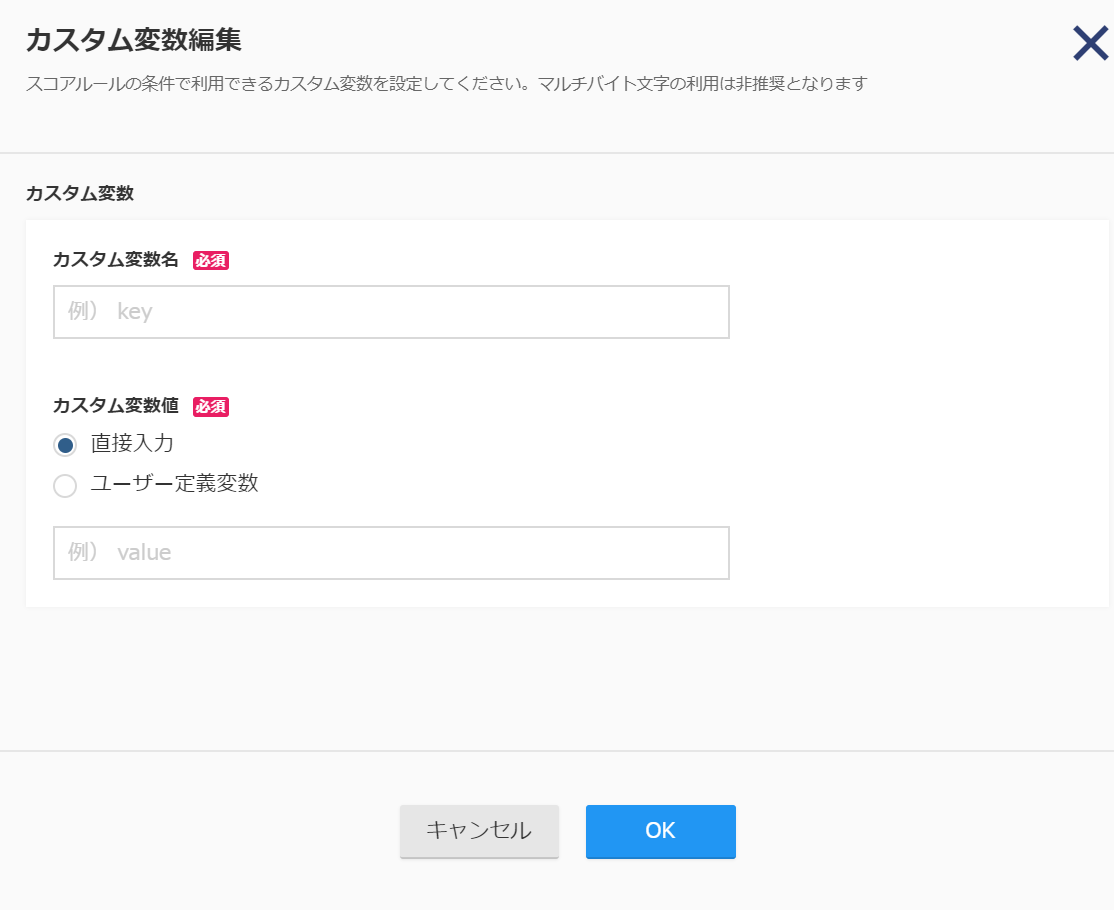1114x910 pixels.
Task: Click the キャンセル button
Action: (x=480, y=831)
